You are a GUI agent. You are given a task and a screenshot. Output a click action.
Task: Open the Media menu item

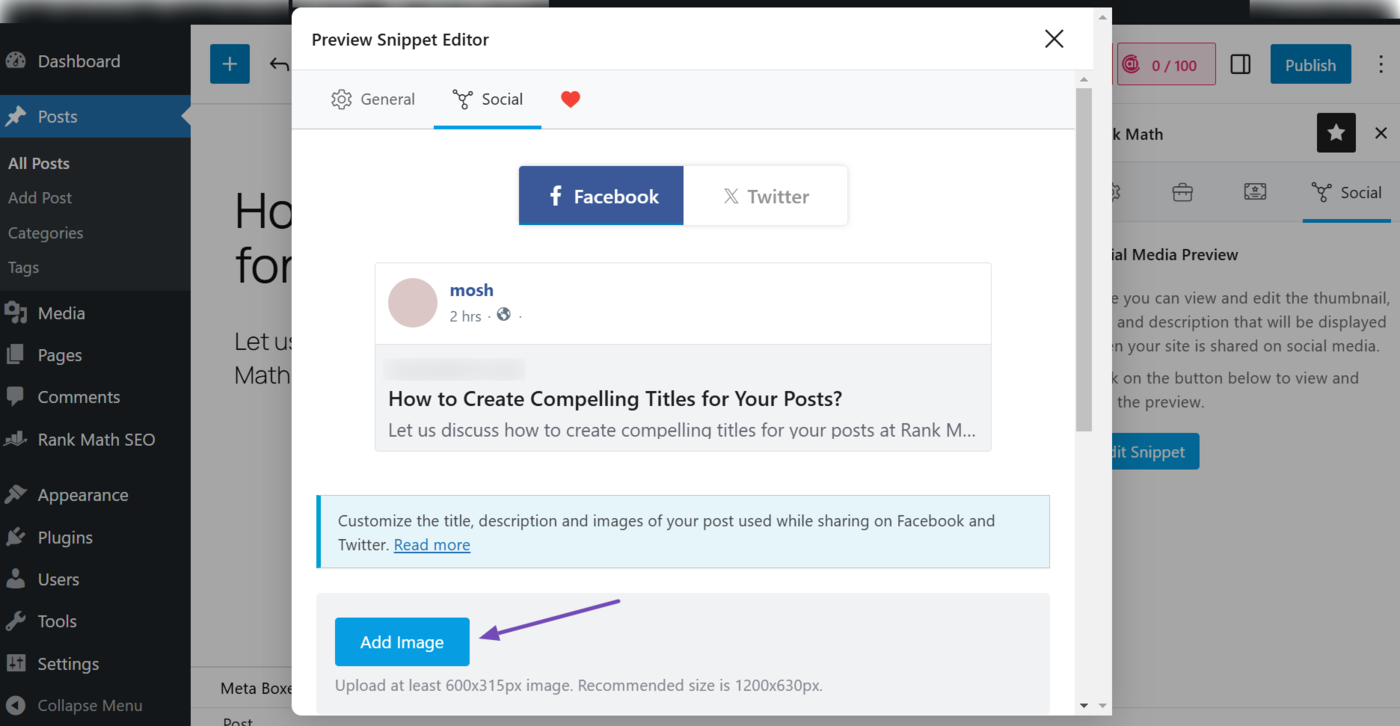pyautogui.click(x=61, y=313)
